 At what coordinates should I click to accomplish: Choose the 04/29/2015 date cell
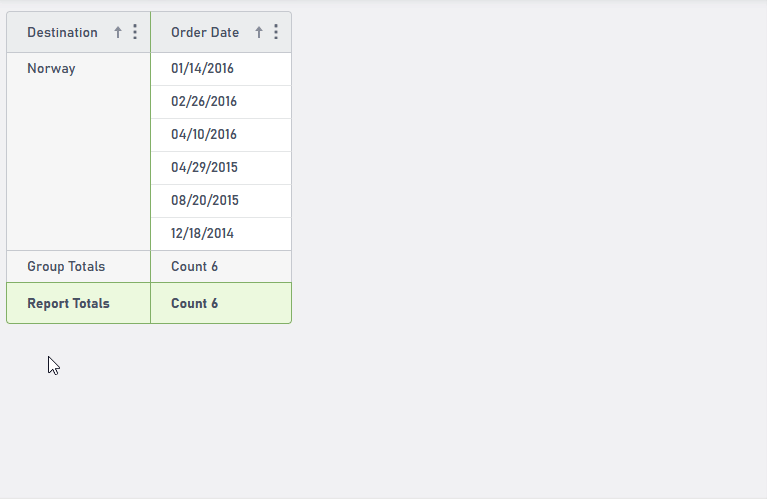tap(204, 168)
